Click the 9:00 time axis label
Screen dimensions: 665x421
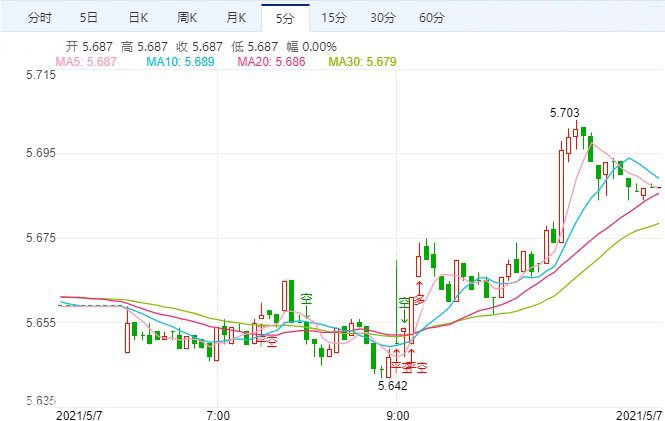[x=397, y=413]
